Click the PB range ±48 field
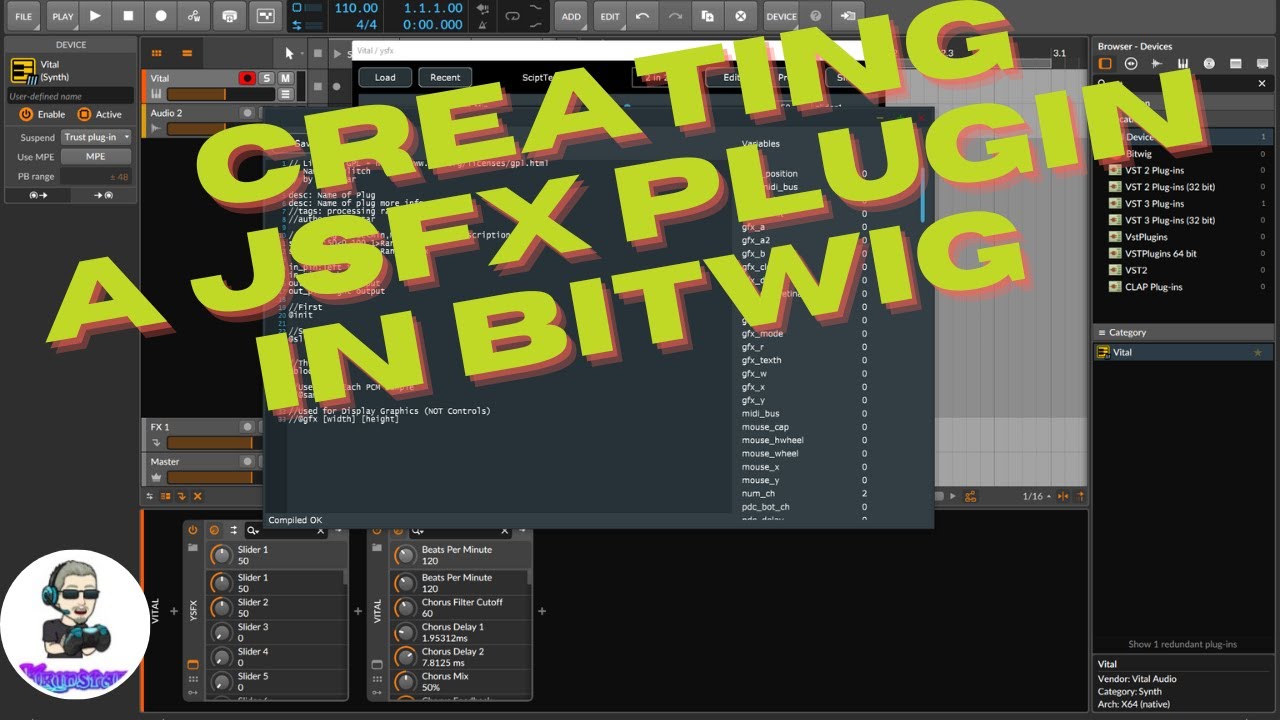 click(x=96, y=177)
